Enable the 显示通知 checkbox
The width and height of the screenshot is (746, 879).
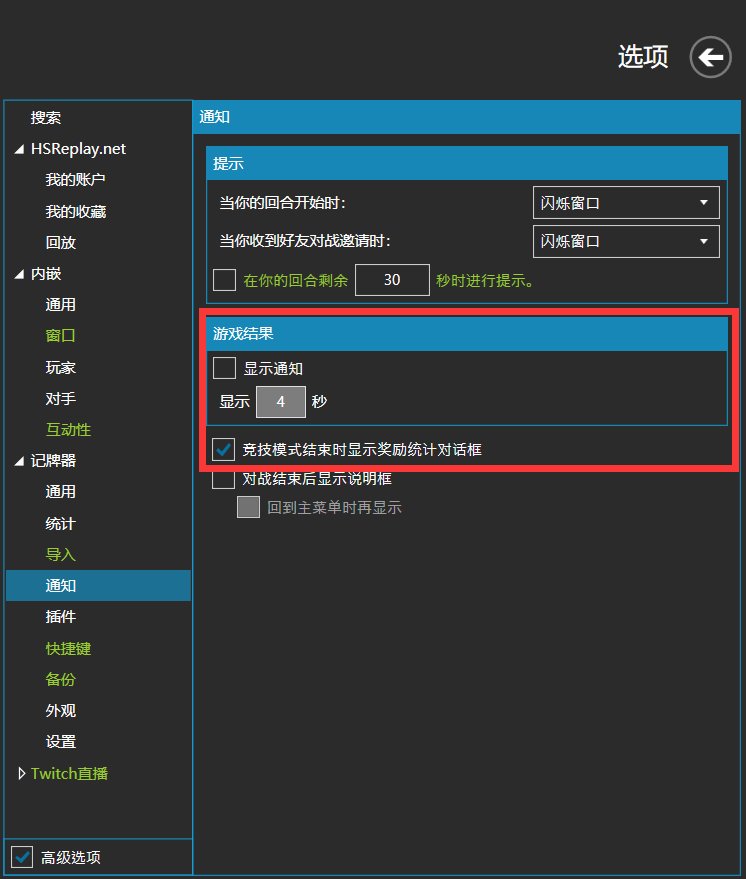click(x=225, y=368)
